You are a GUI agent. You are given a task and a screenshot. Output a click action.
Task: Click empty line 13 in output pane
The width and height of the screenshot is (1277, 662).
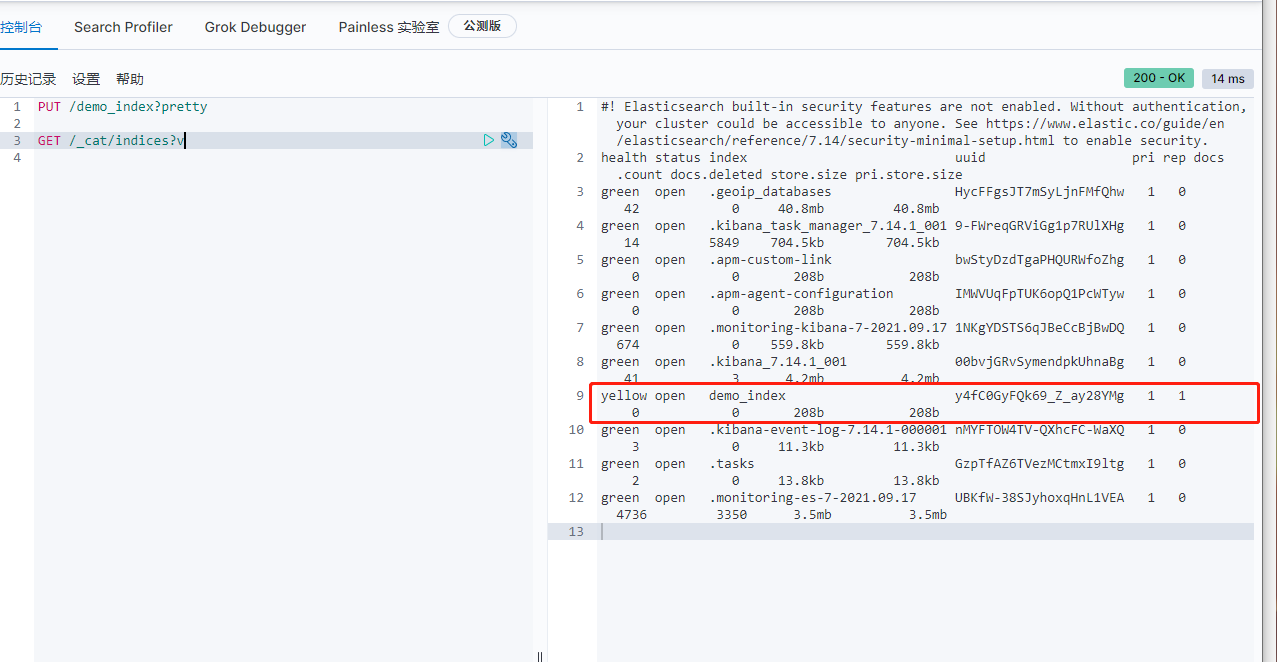[900, 531]
